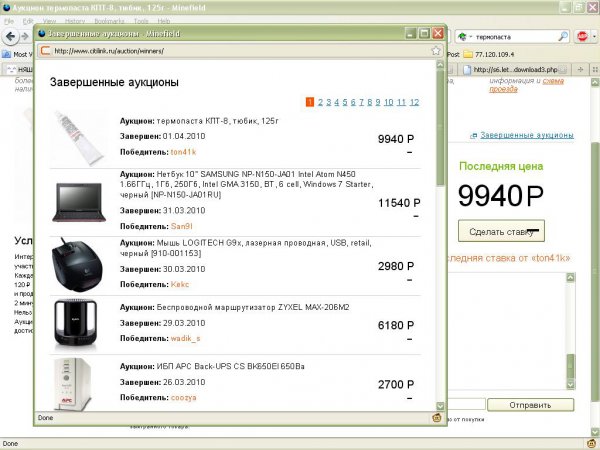Click the chat box scrollbar down arrow

tap(570, 384)
